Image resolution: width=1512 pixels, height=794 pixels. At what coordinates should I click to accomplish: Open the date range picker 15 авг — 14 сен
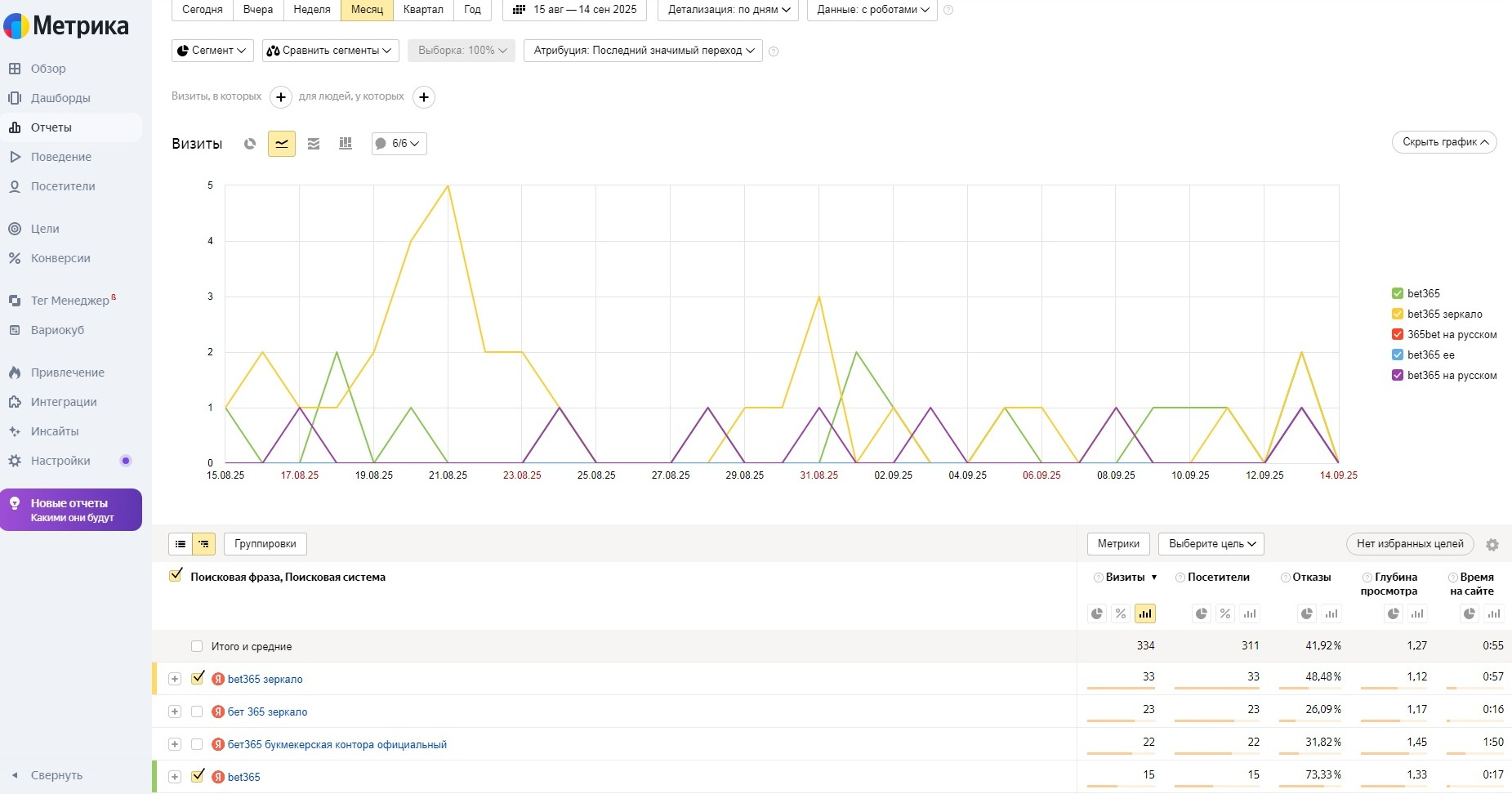(574, 10)
